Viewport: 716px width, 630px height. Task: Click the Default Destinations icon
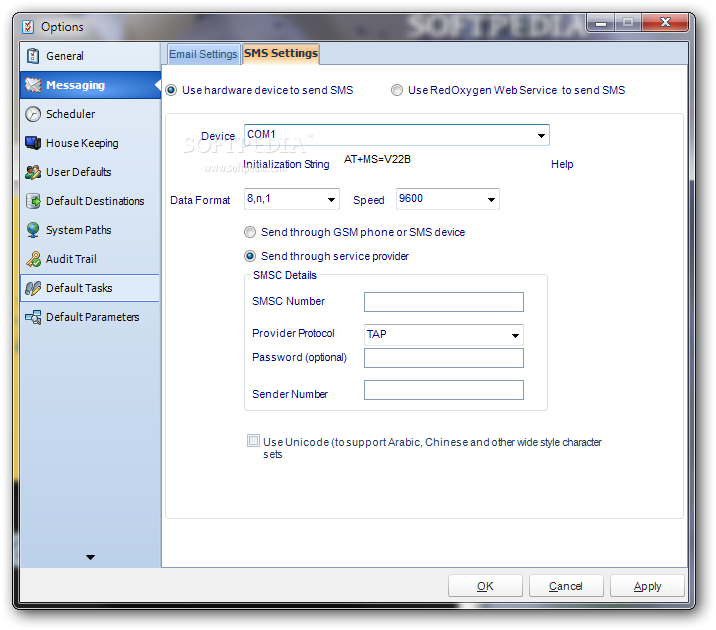click(x=33, y=201)
